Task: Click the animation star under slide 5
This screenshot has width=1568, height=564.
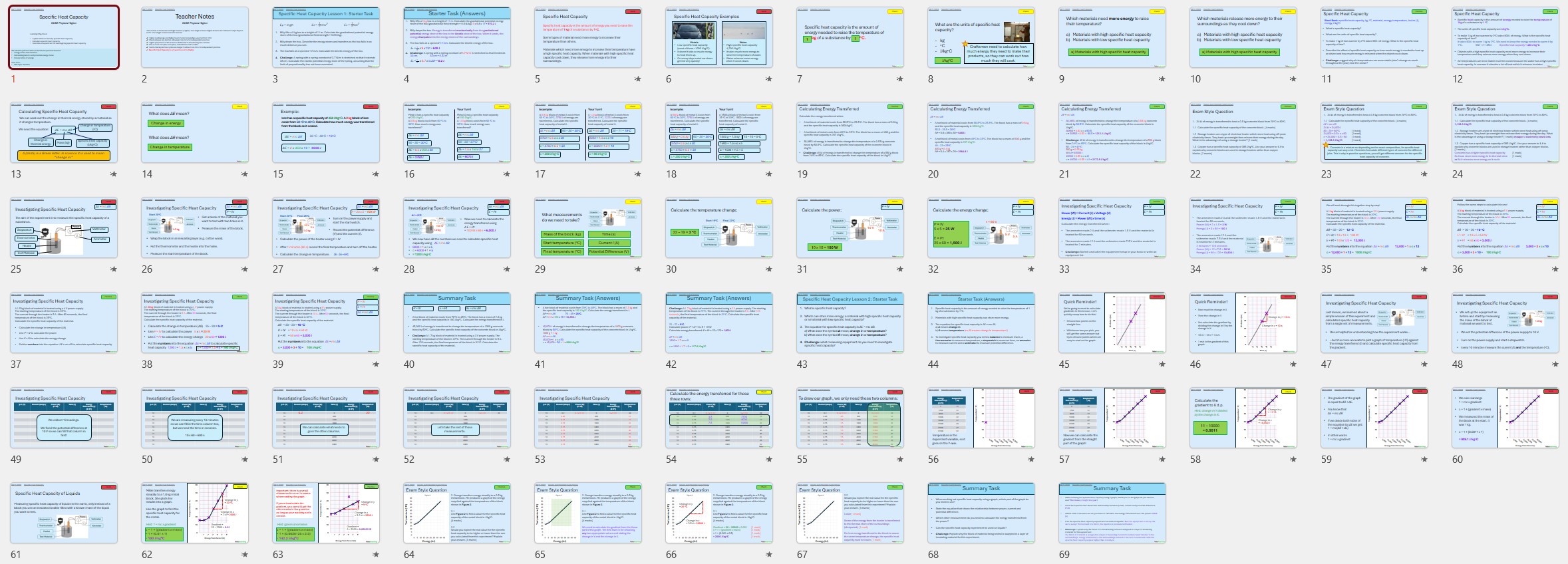Action: coord(638,79)
